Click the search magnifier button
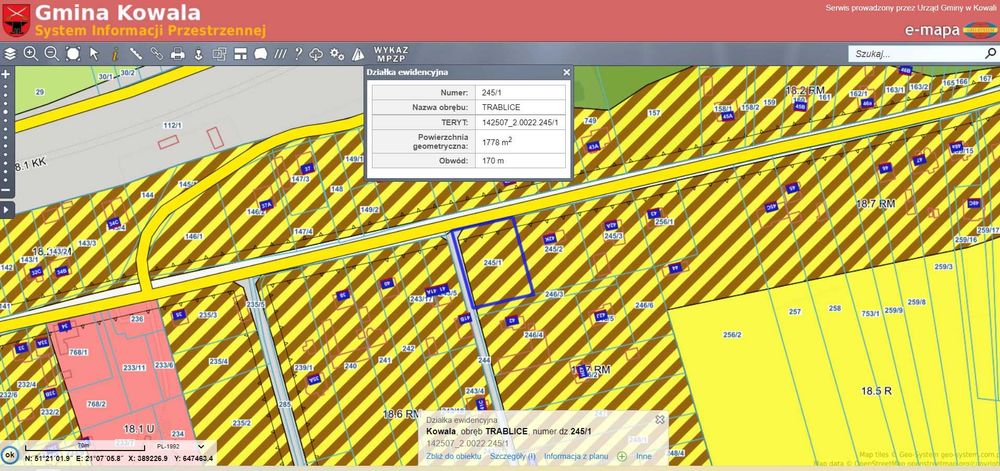The height and width of the screenshot is (471, 1000). pos(990,54)
